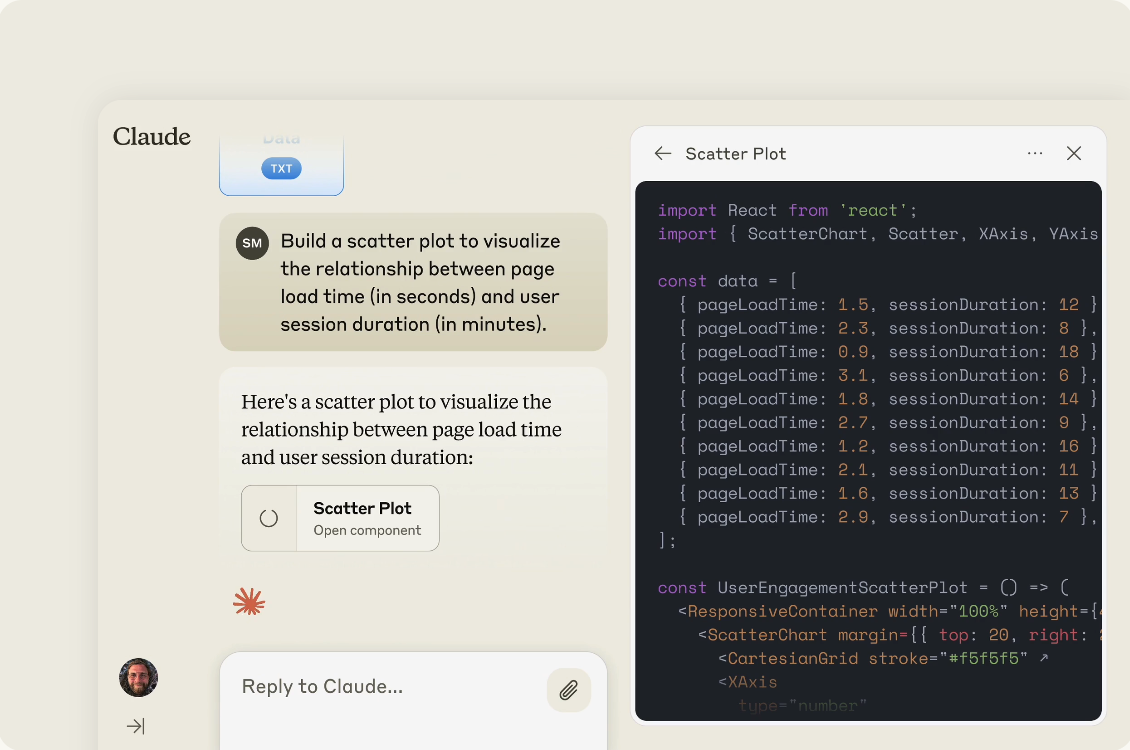
Task: Click the Open component link
Action: (368, 529)
